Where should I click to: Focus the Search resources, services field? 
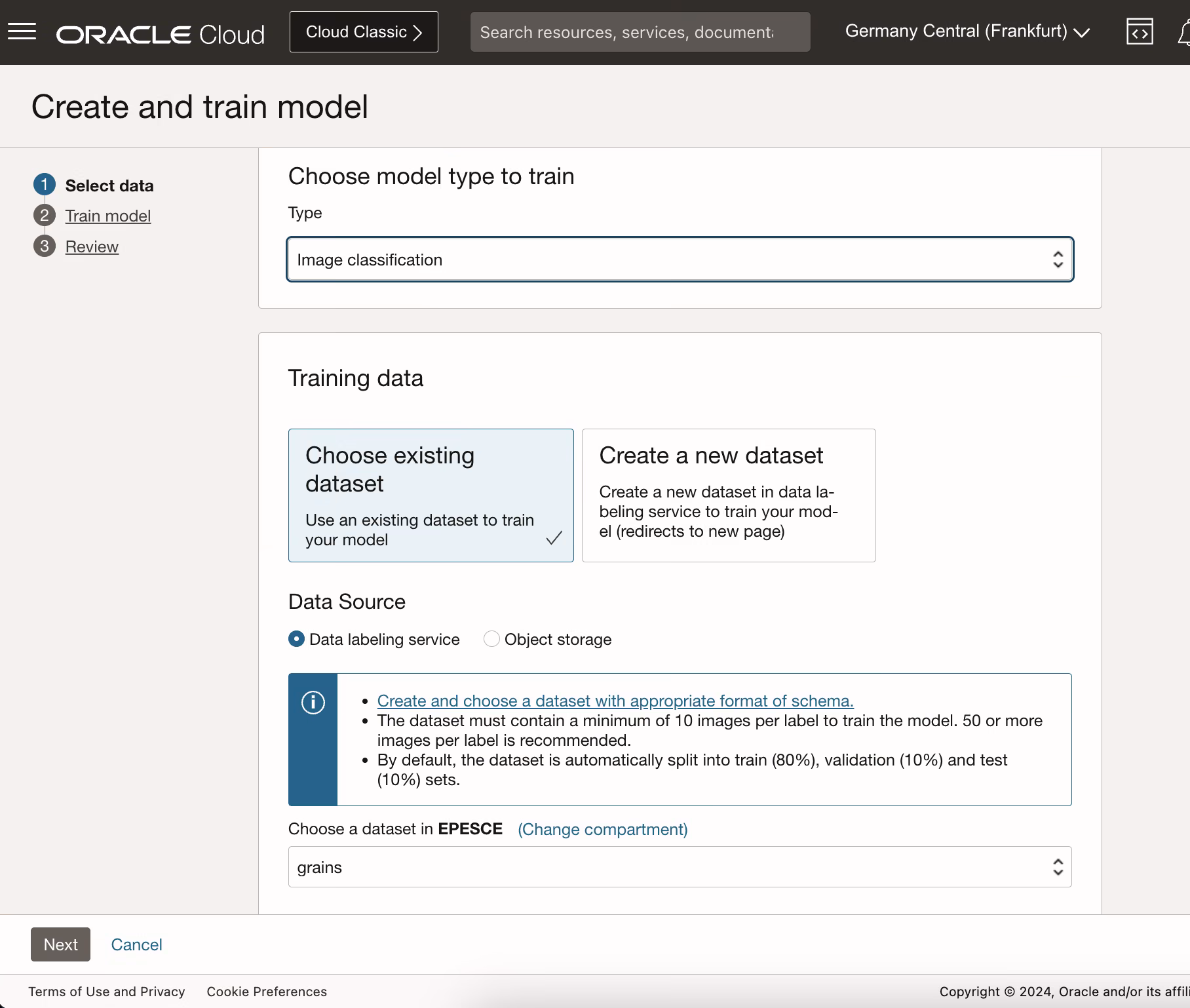tap(640, 32)
